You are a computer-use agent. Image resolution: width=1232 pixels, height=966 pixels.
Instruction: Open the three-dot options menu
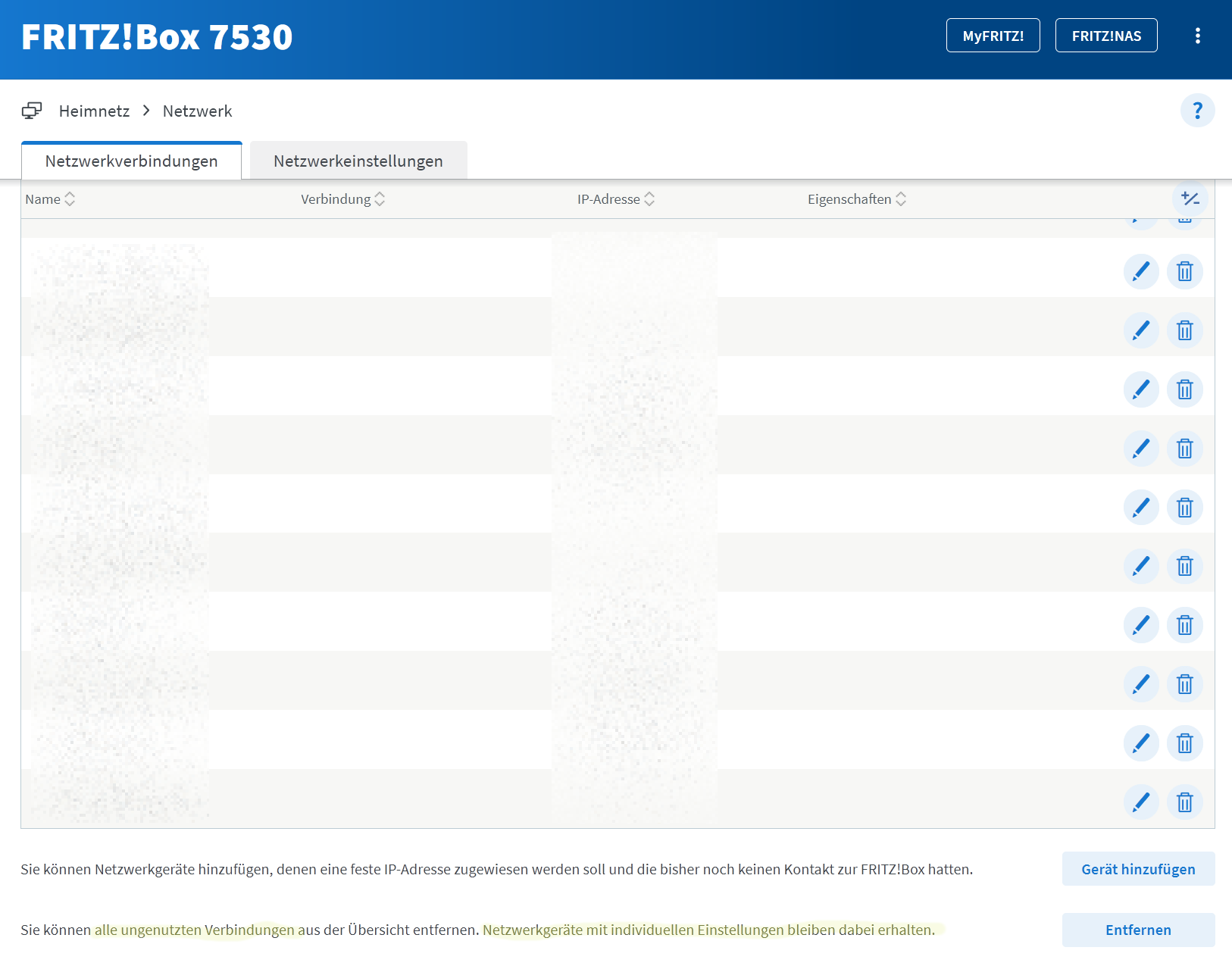(1197, 36)
